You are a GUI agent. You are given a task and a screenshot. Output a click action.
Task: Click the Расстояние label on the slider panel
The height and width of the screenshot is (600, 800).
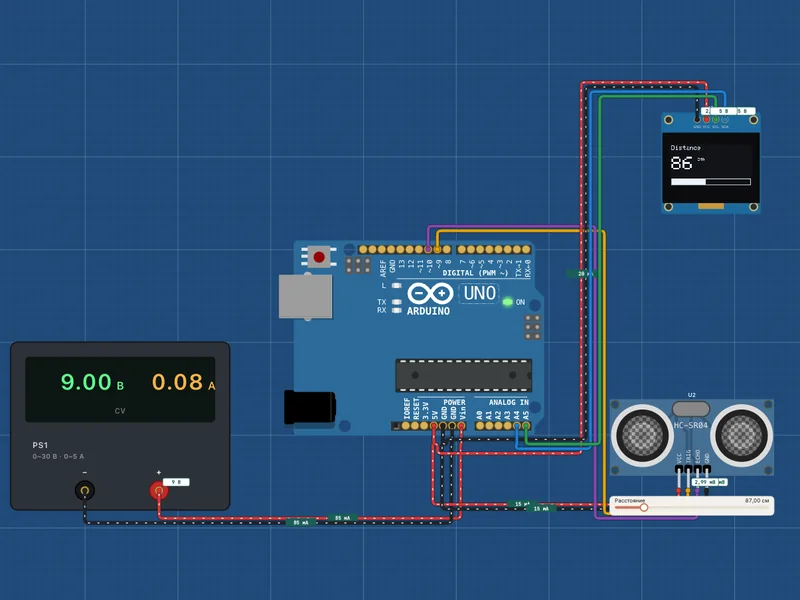coord(630,501)
